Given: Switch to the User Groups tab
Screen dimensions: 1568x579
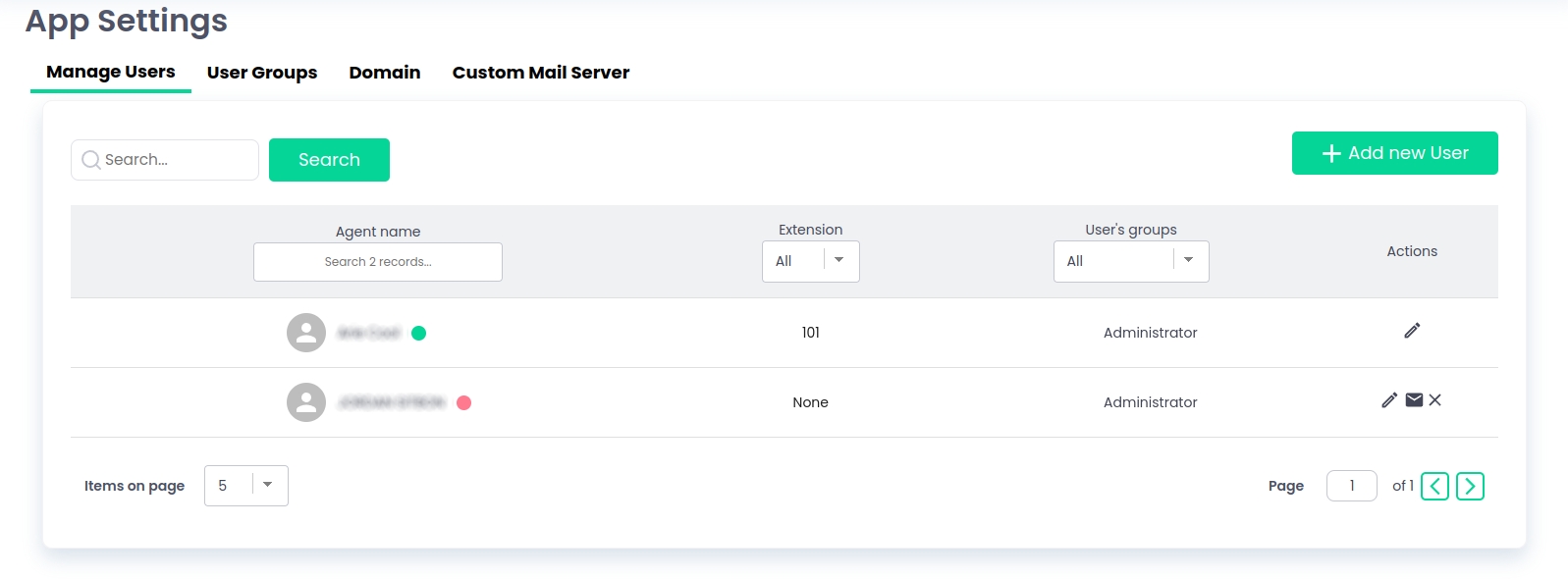Looking at the screenshot, I should (262, 73).
